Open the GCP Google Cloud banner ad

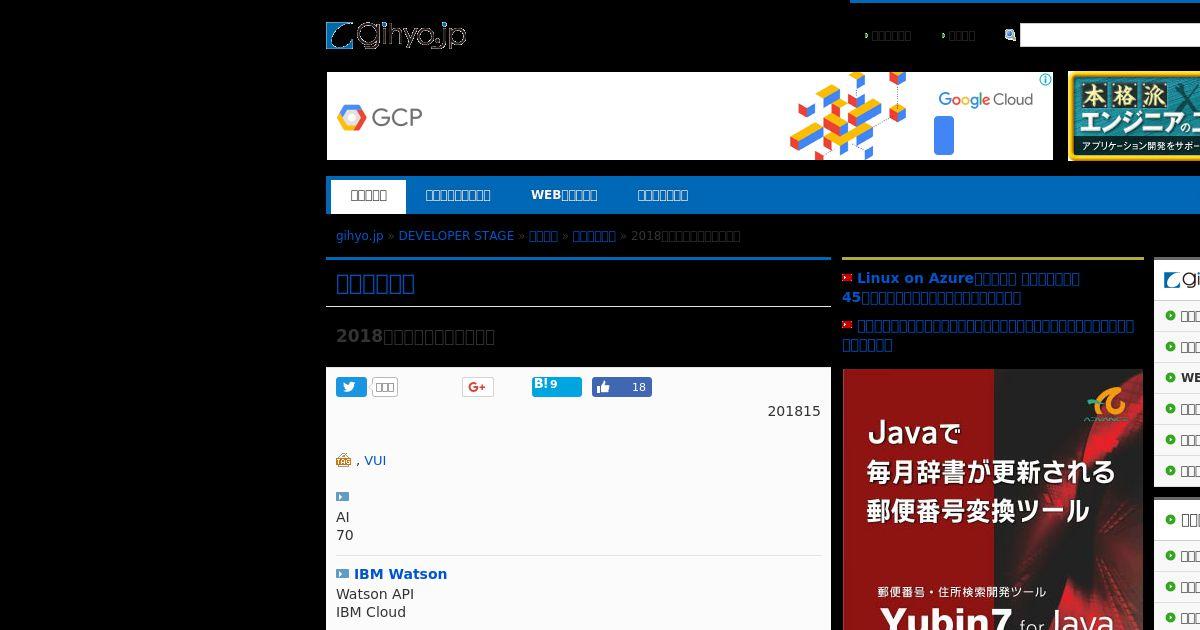pyautogui.click(x=690, y=116)
